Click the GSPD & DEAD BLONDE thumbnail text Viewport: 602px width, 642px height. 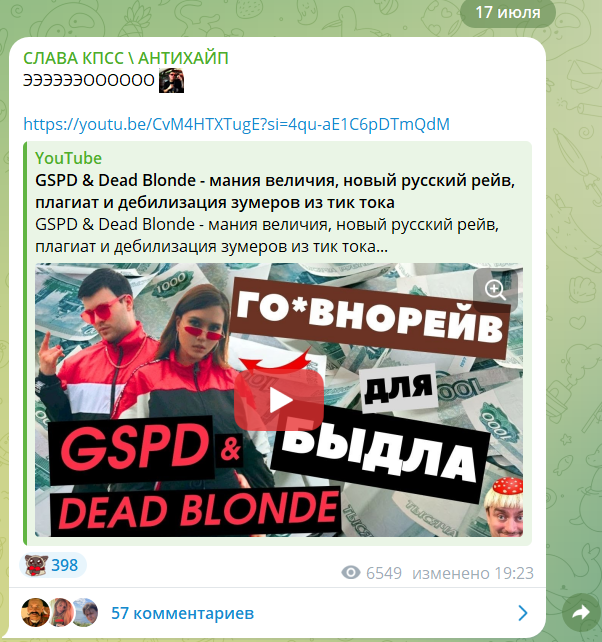point(196,477)
